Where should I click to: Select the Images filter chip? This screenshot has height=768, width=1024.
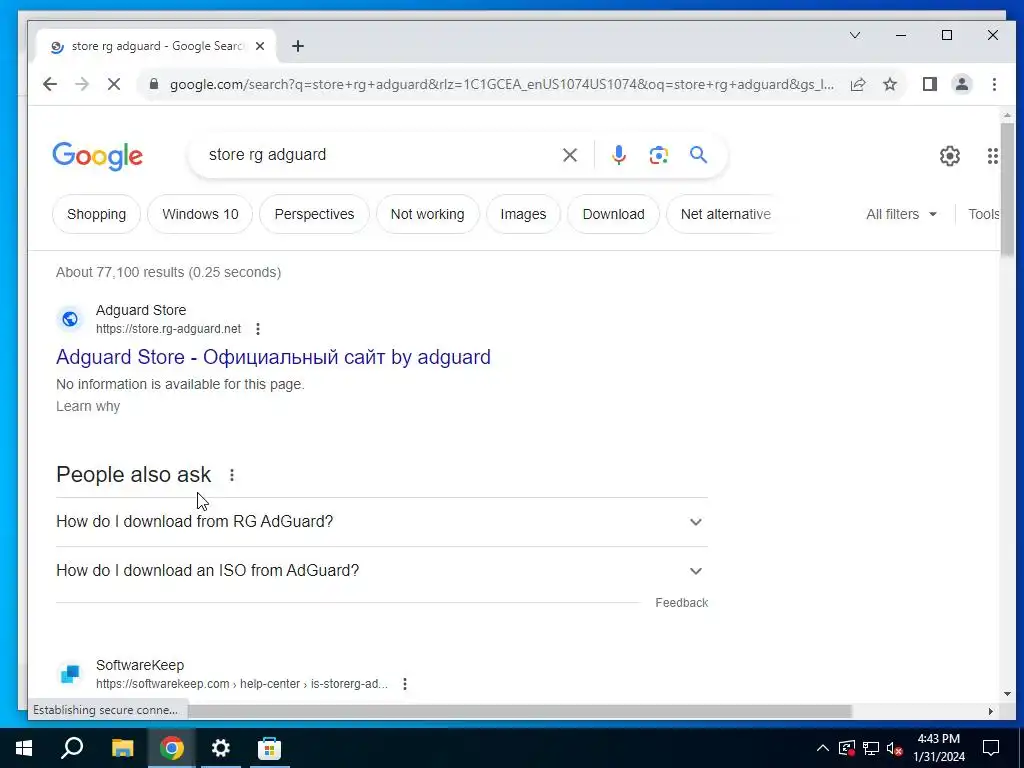523,214
